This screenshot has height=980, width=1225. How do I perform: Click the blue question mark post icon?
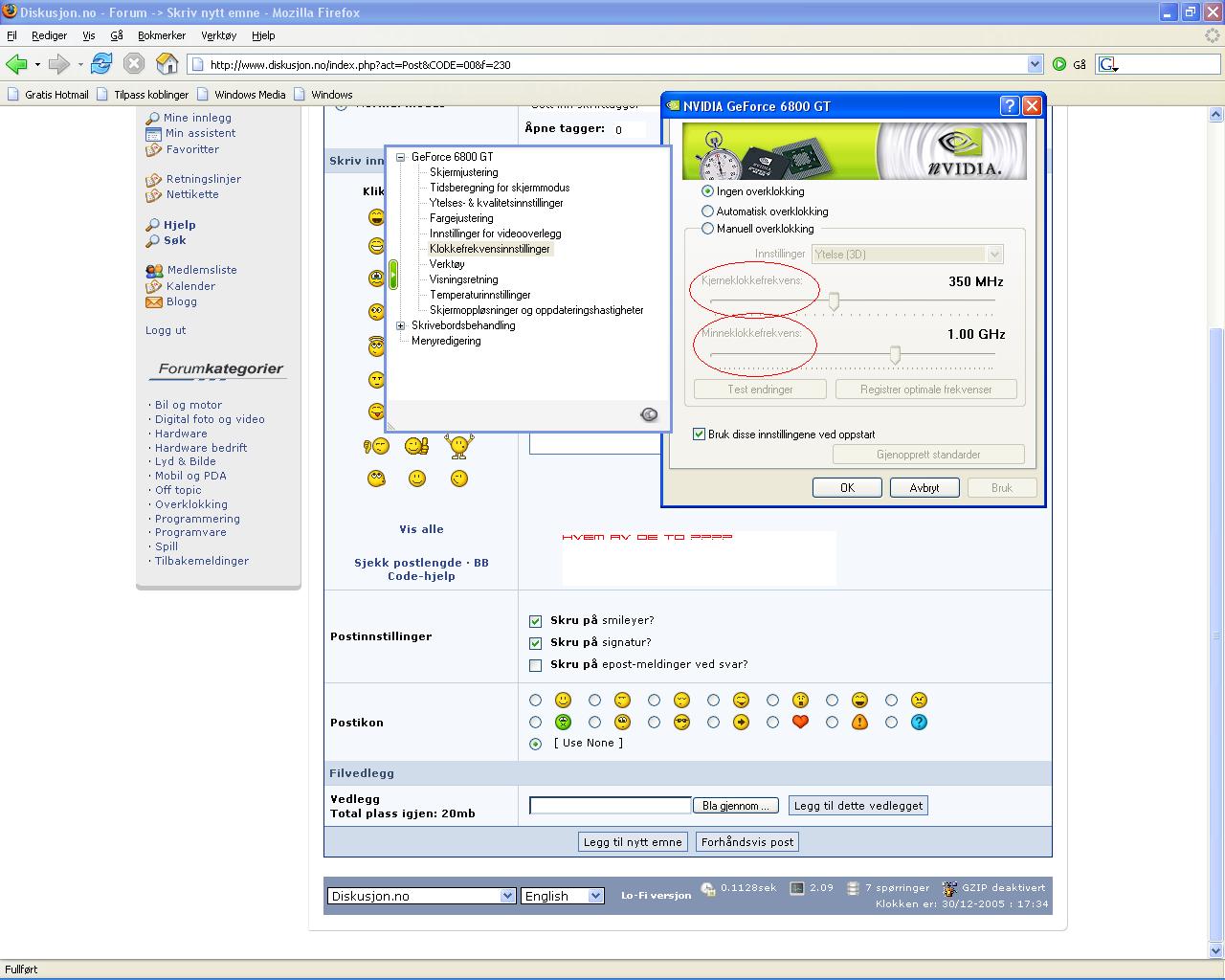tap(919, 722)
